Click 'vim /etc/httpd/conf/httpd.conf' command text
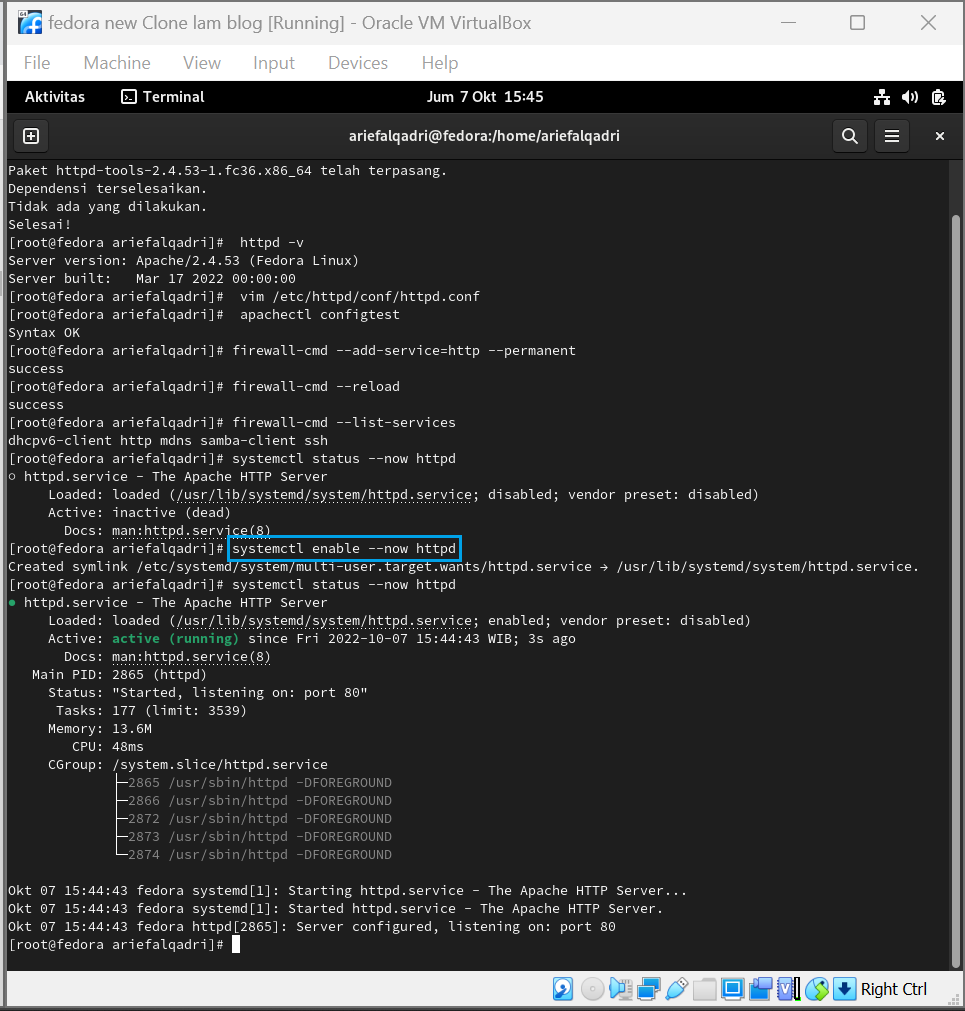Image resolution: width=965 pixels, height=1011 pixels. click(360, 297)
